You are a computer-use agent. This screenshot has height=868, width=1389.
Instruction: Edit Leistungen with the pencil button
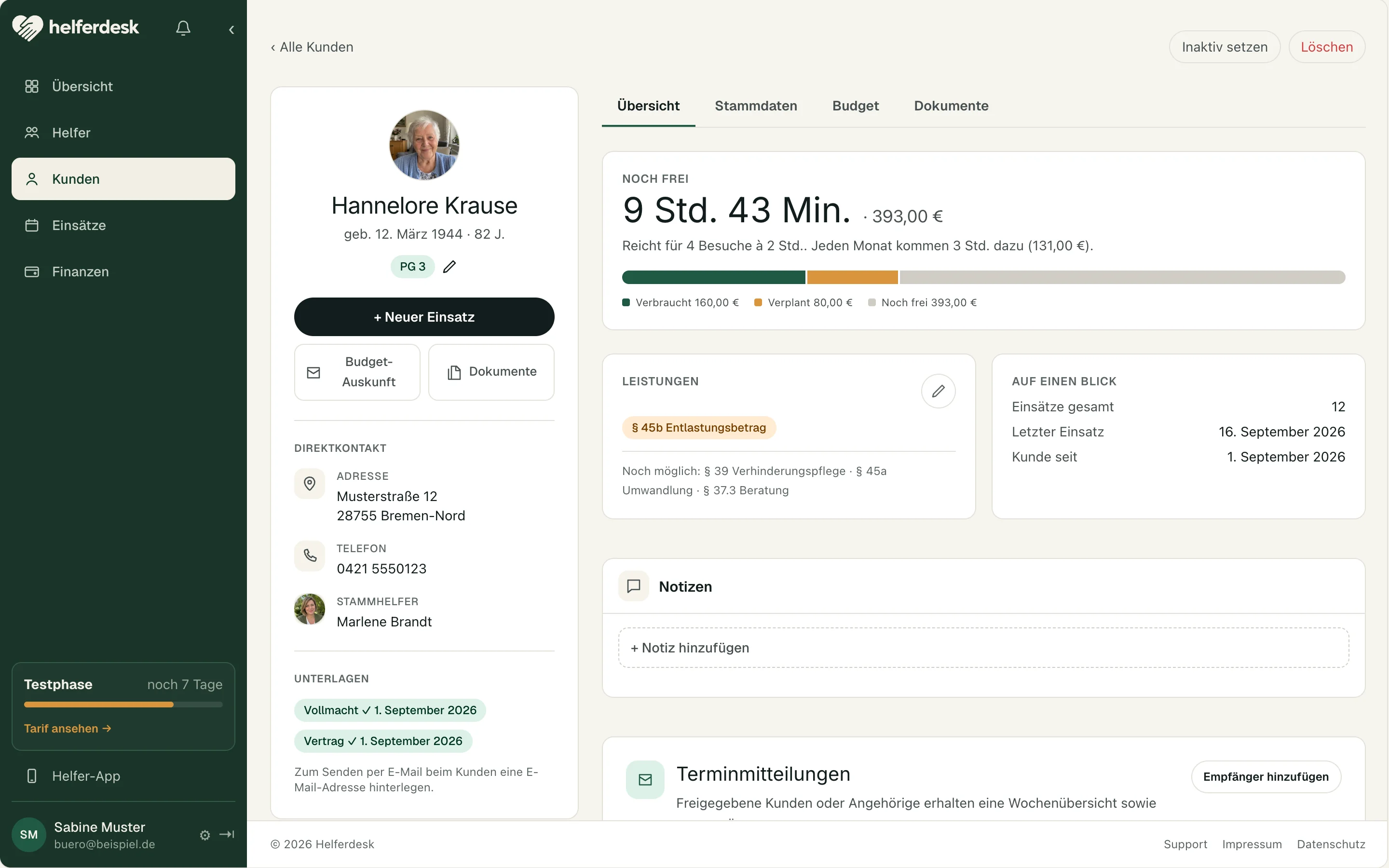[938, 391]
